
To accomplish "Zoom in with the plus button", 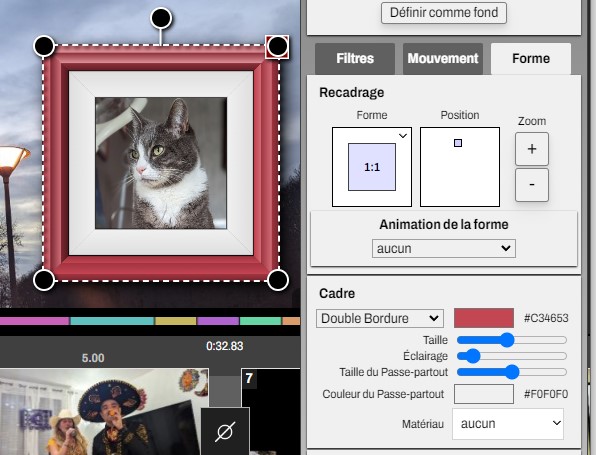I will point(532,149).
